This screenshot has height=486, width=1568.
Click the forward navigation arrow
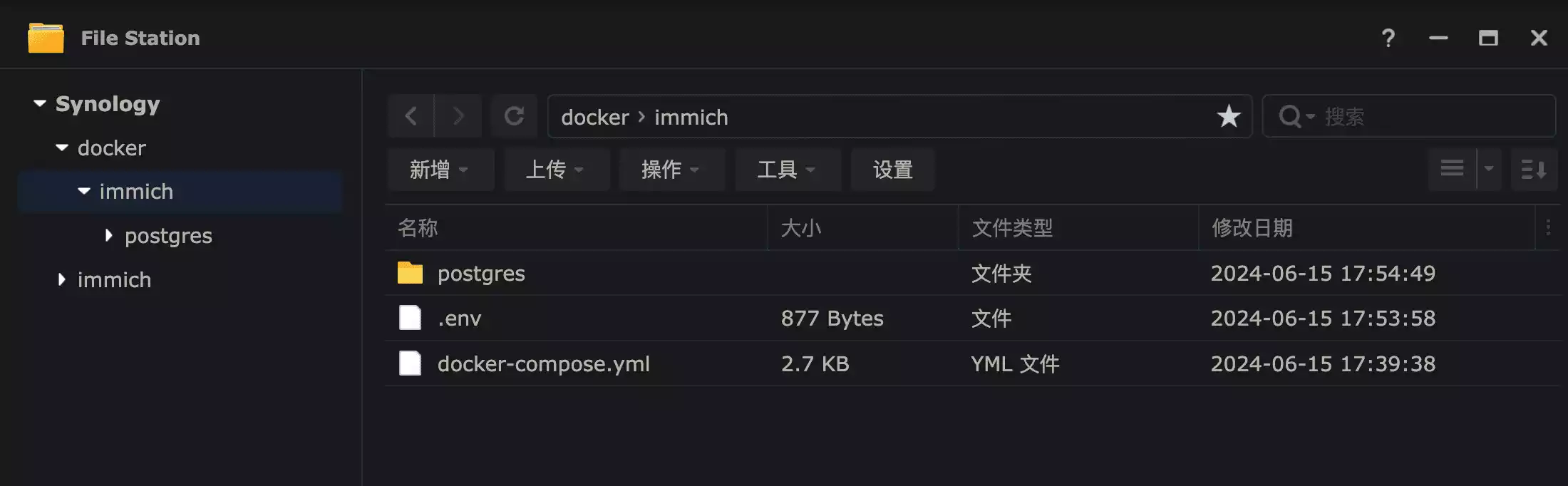click(x=458, y=116)
